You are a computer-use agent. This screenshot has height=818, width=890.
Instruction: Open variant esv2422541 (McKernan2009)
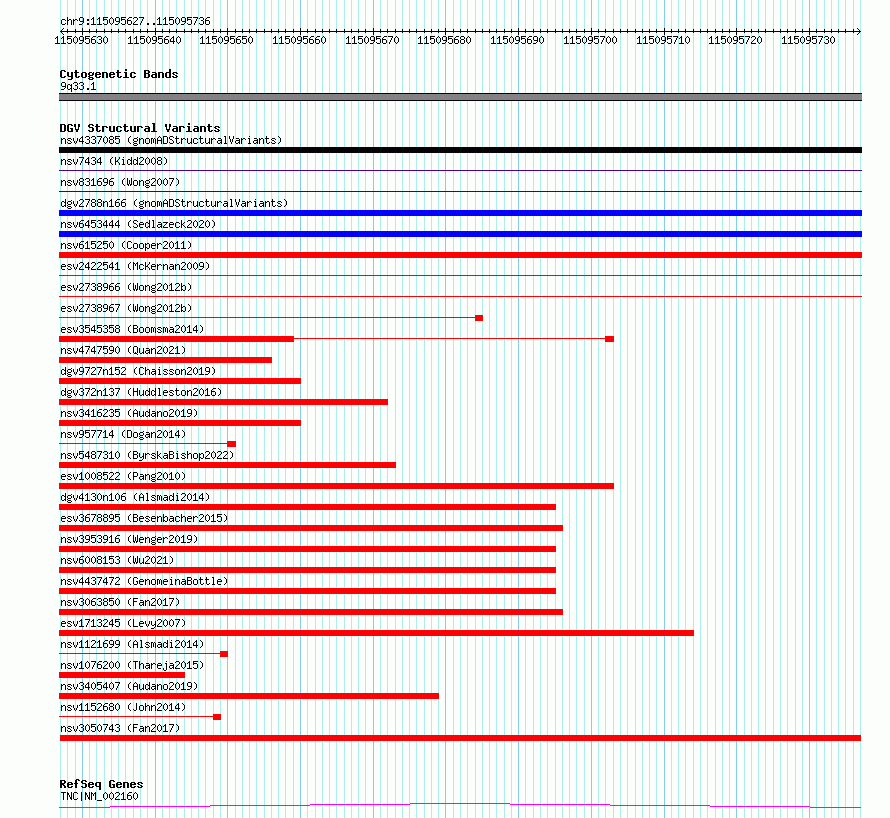pyautogui.click(x=135, y=266)
